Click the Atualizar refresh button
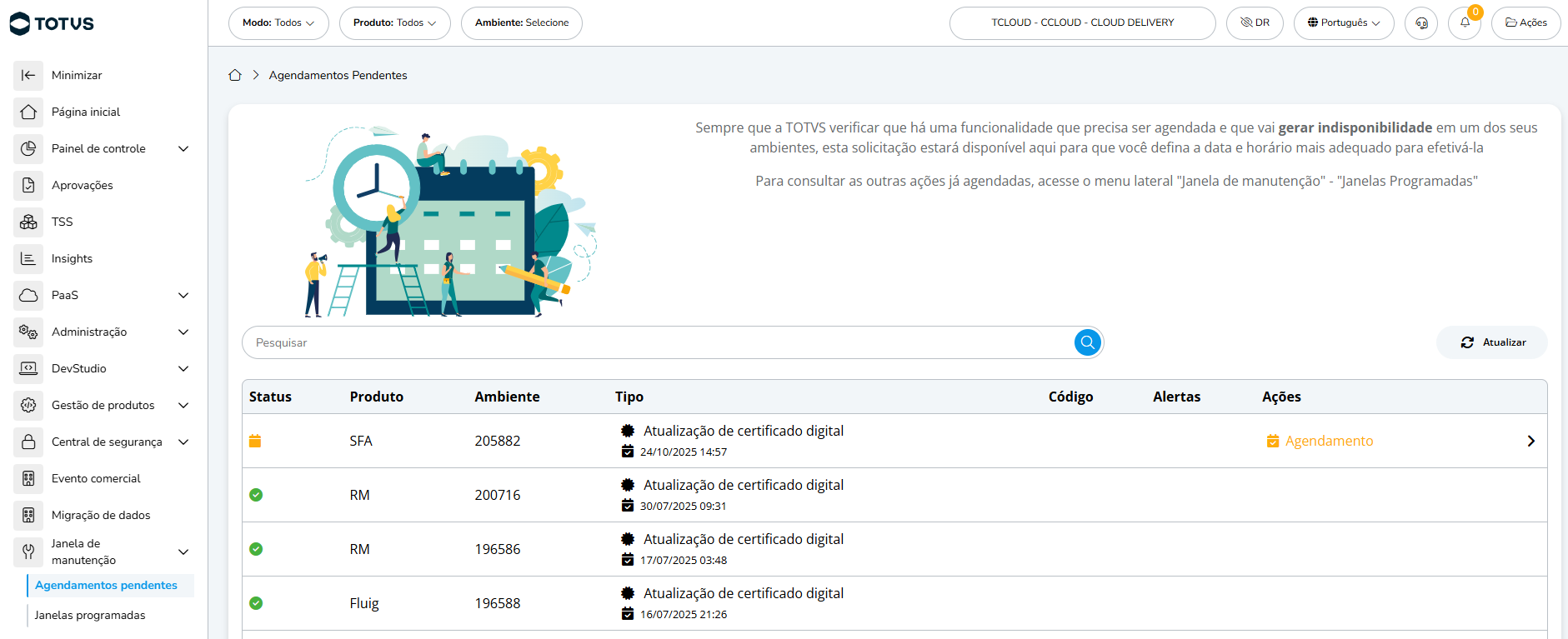 coord(1492,342)
